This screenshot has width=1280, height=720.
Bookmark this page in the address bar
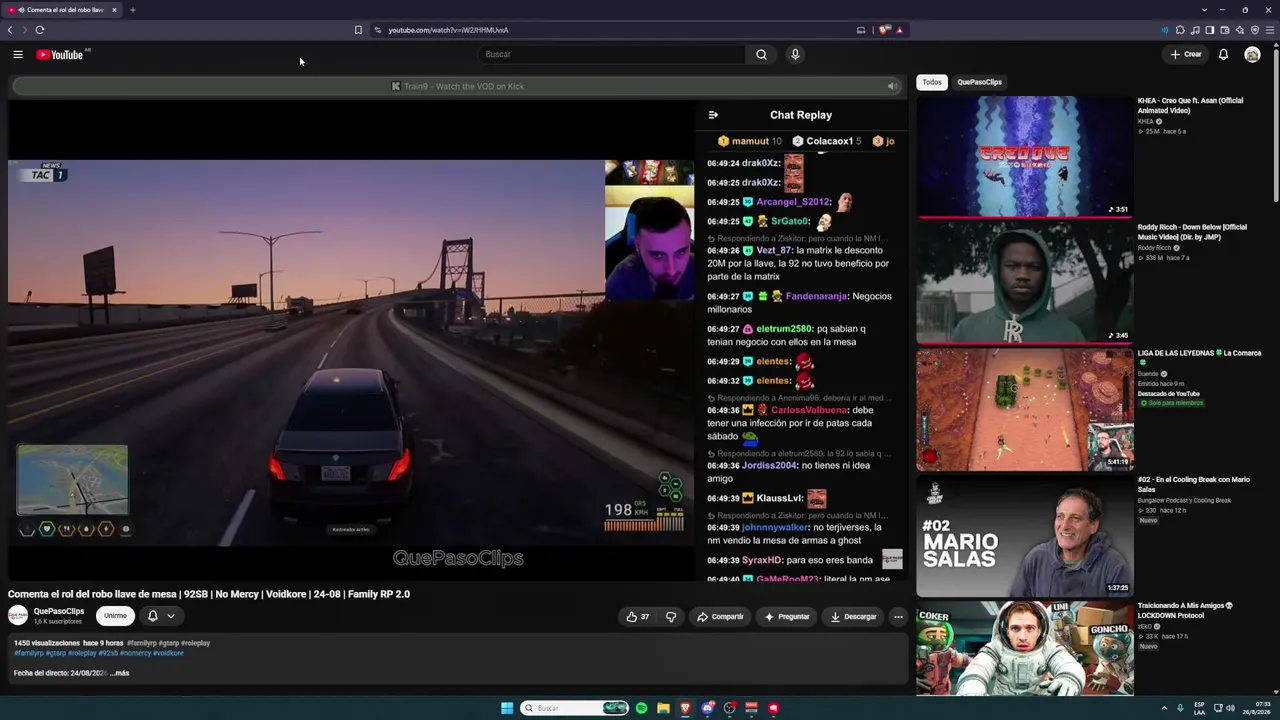pyautogui.click(x=358, y=30)
